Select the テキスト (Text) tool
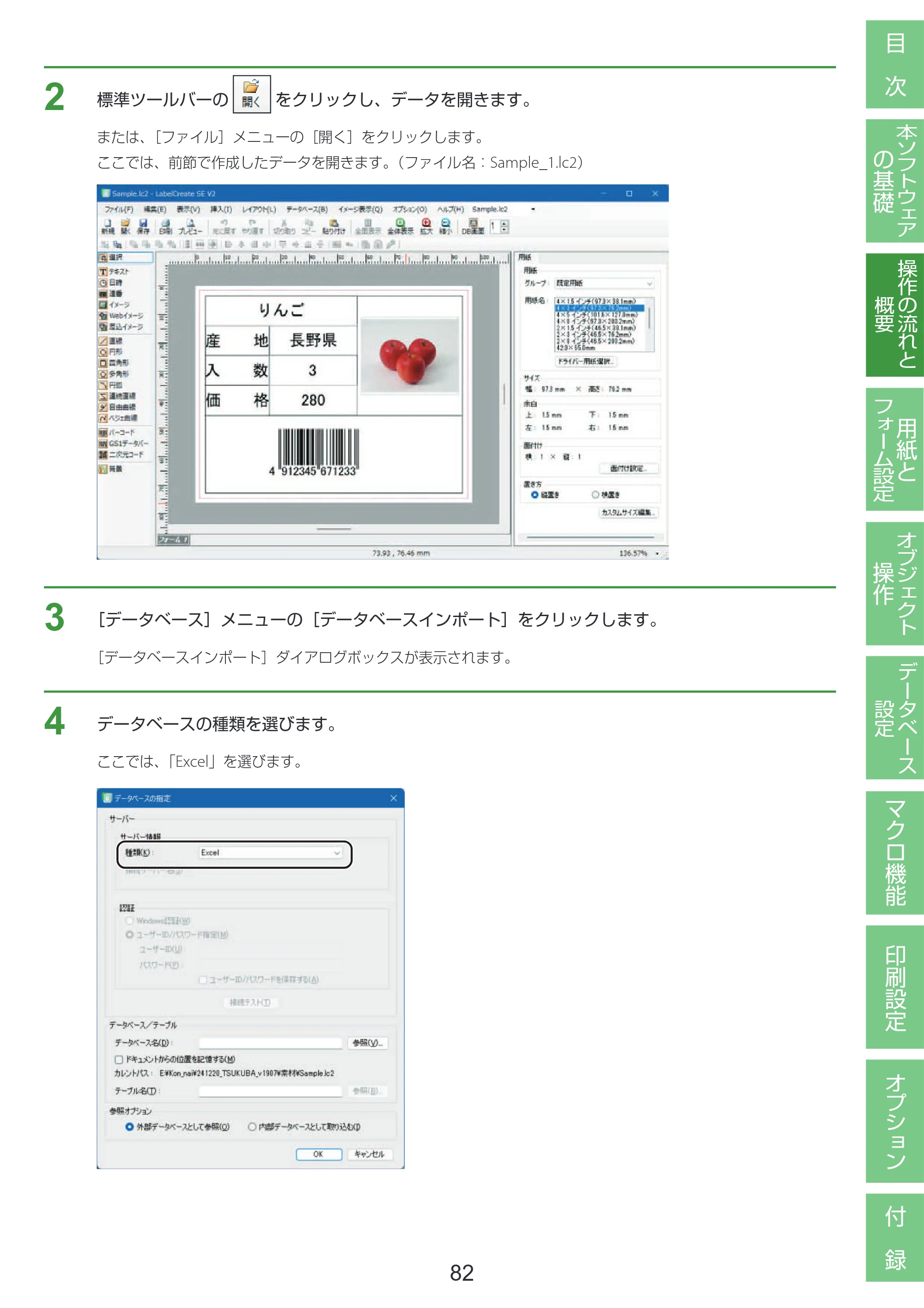This screenshot has height=1308, width=924. (x=115, y=272)
